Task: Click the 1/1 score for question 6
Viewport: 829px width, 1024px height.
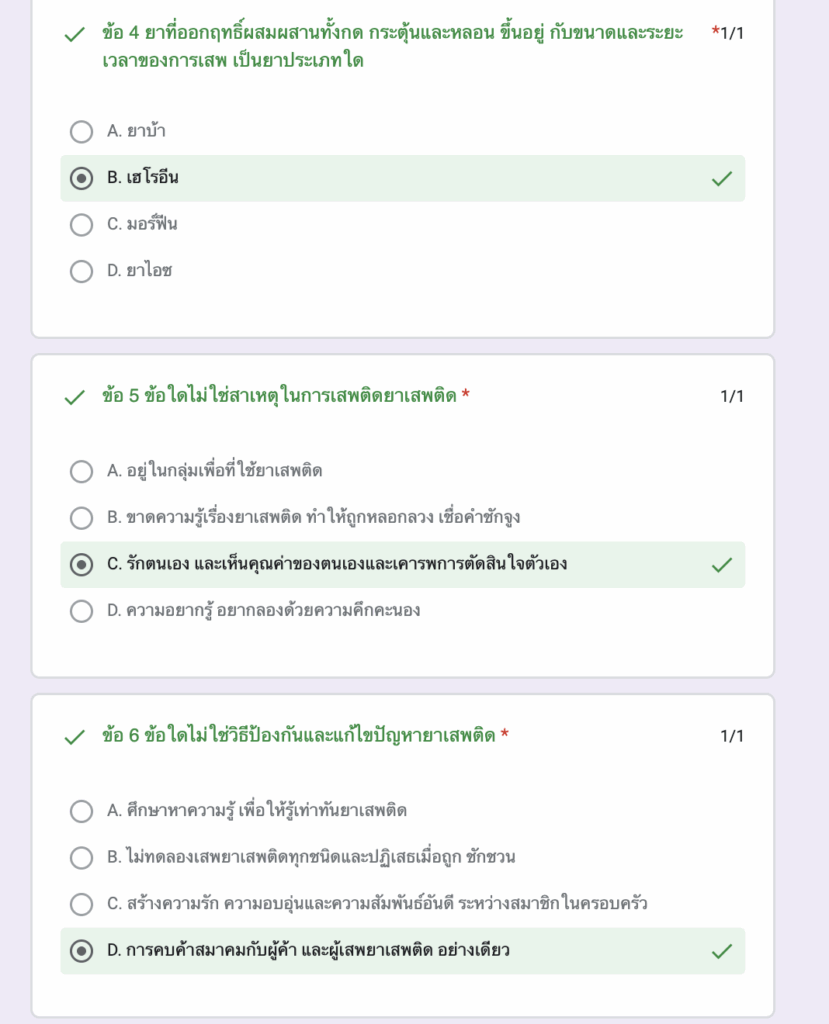Action: tap(732, 737)
